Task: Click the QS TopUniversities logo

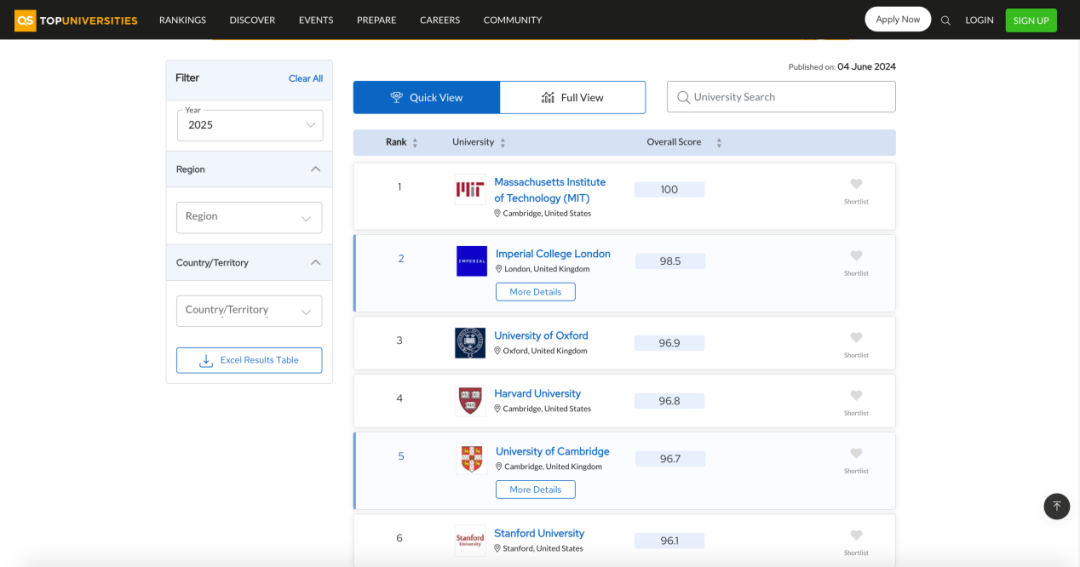Action: 76,20
